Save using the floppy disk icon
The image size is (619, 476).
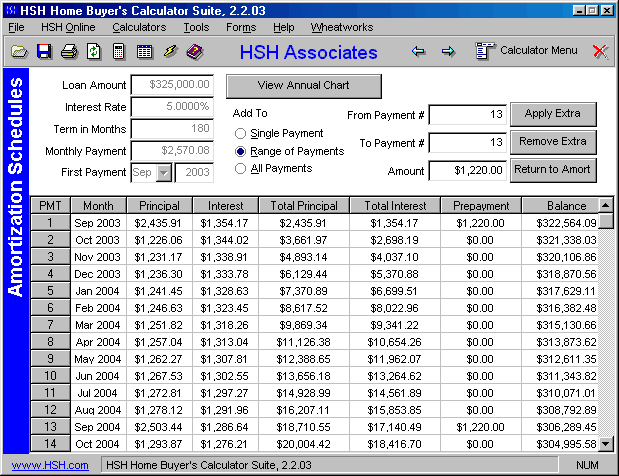pyautogui.click(x=44, y=52)
